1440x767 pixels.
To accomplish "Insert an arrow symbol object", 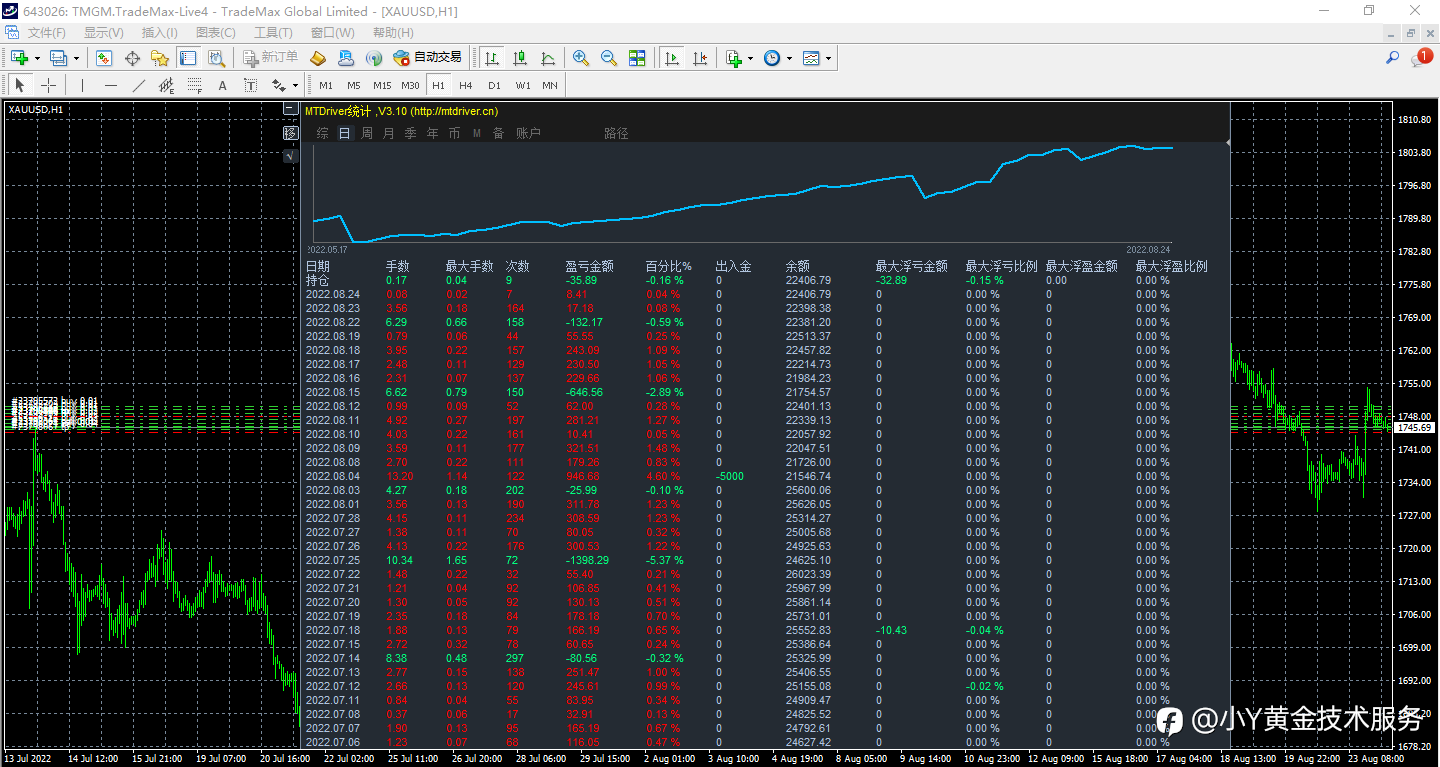I will point(278,85).
